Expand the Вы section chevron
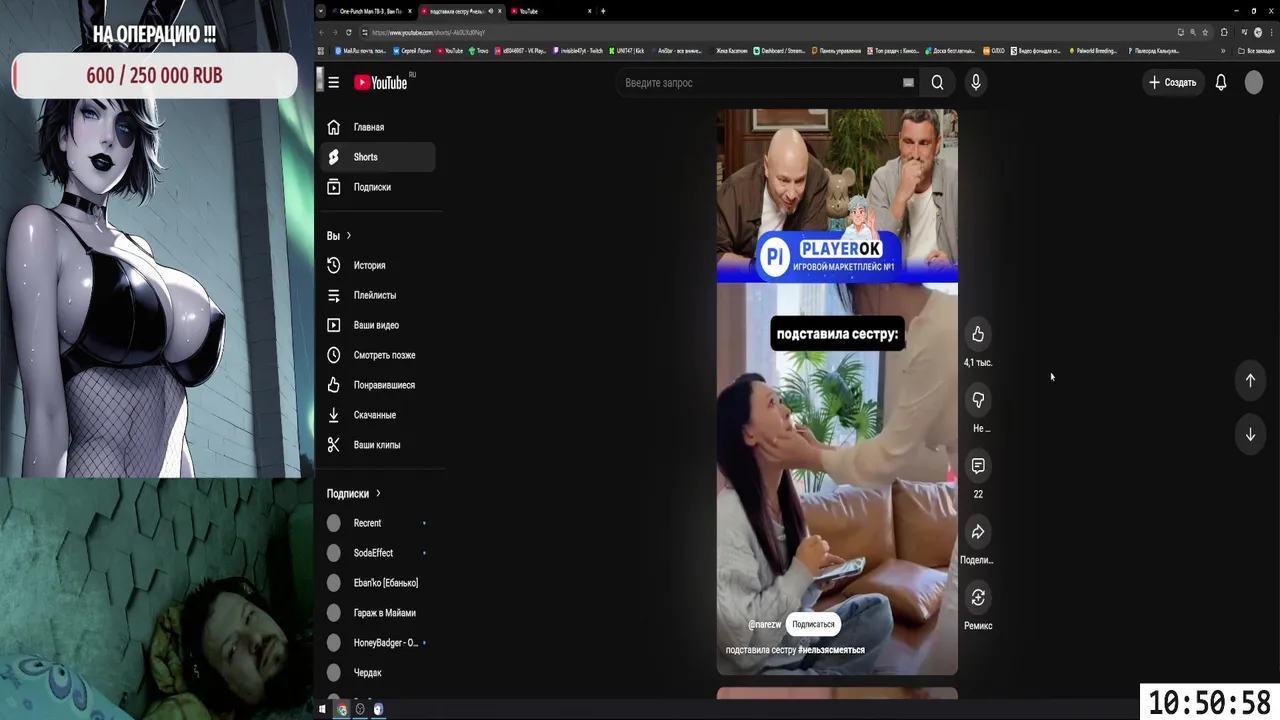 [x=348, y=236]
